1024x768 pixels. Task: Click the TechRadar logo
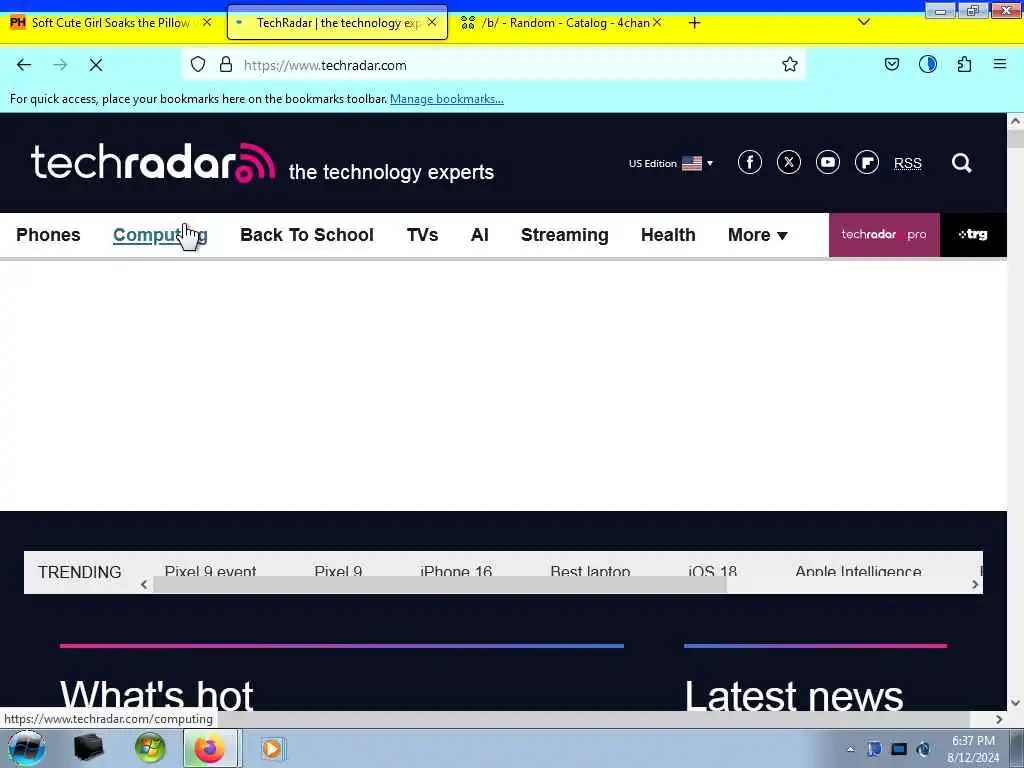(153, 162)
